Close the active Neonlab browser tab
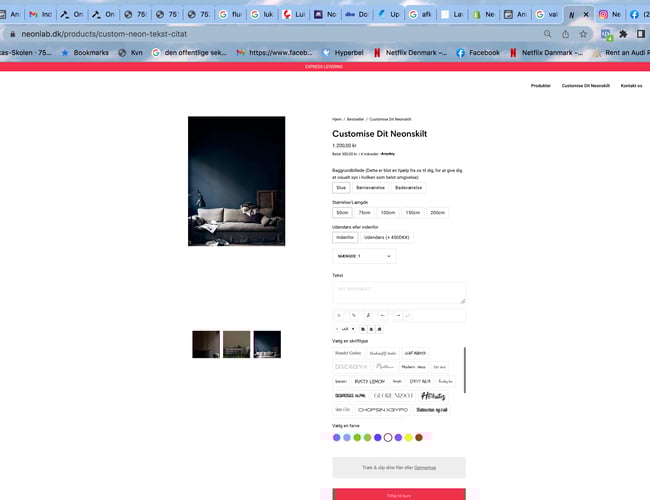Screen dimensions: 650x500 pos(586,14)
